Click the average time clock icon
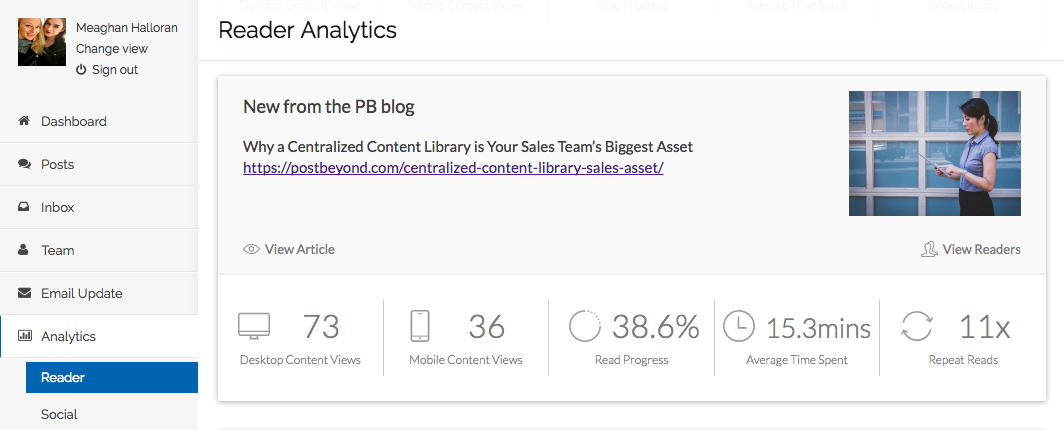 click(x=739, y=327)
